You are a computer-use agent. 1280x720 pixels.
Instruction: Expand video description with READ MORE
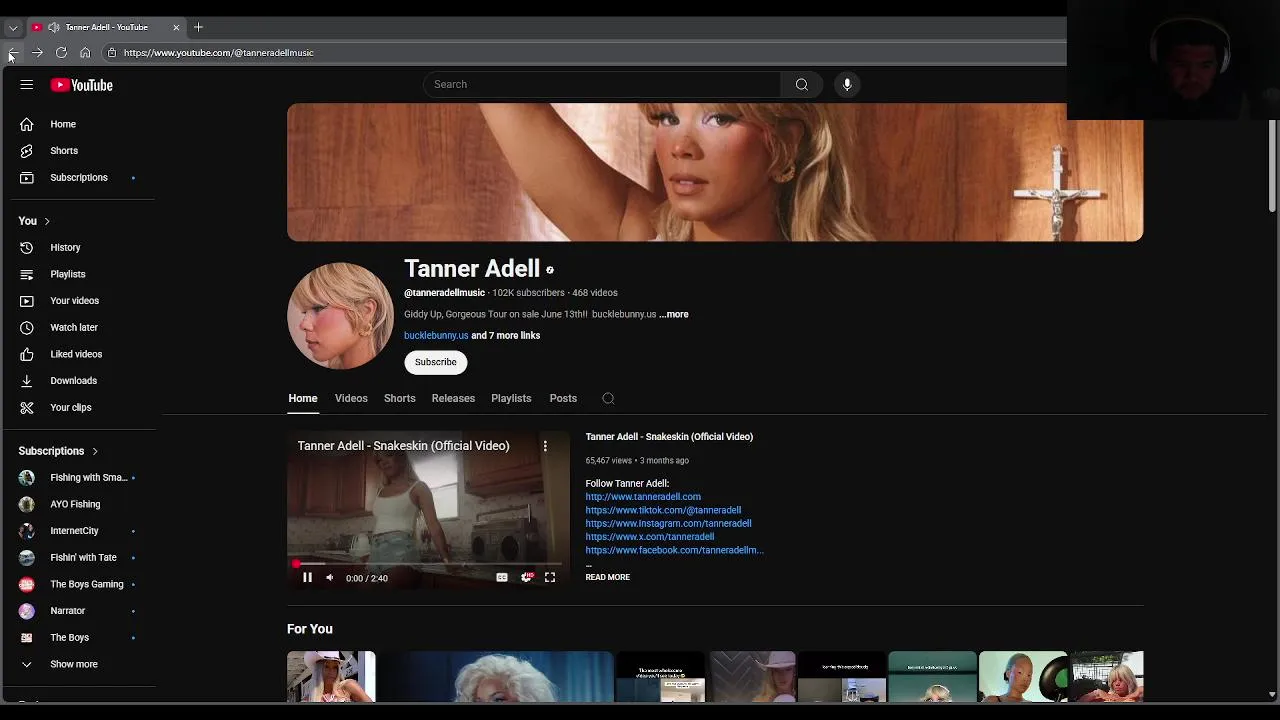coord(608,577)
